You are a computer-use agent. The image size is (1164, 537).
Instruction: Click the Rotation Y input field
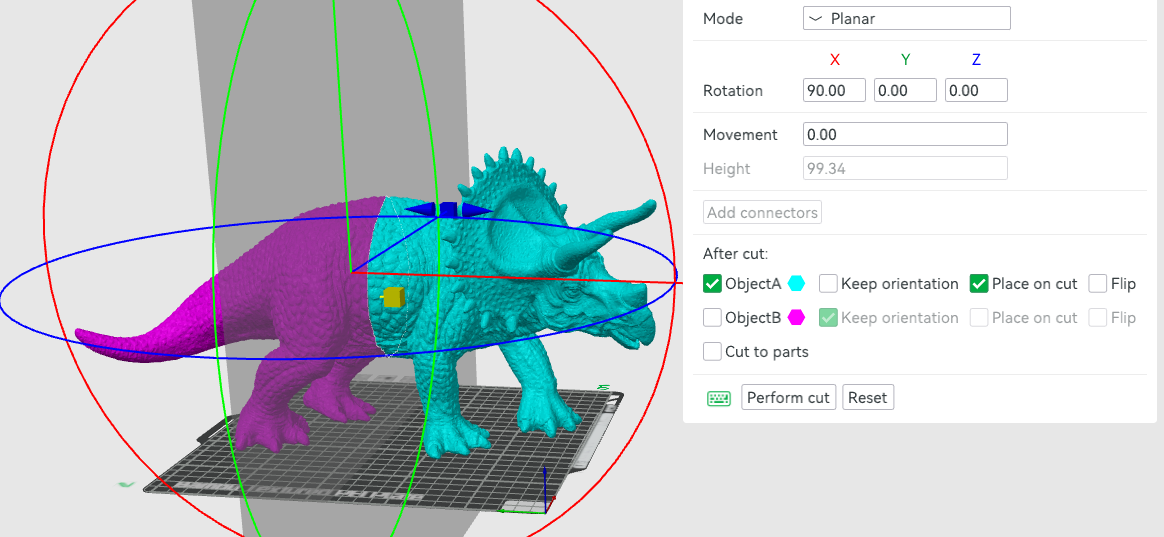[905, 90]
